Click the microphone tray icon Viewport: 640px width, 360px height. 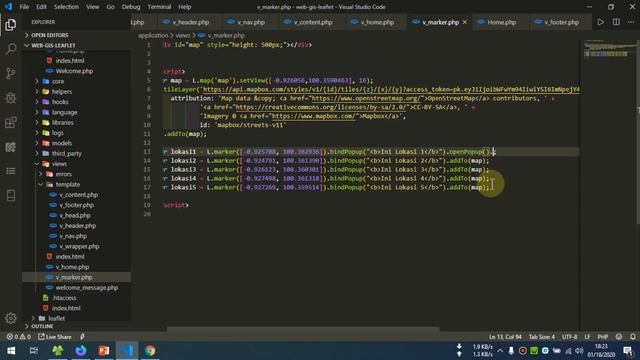pos(511,351)
